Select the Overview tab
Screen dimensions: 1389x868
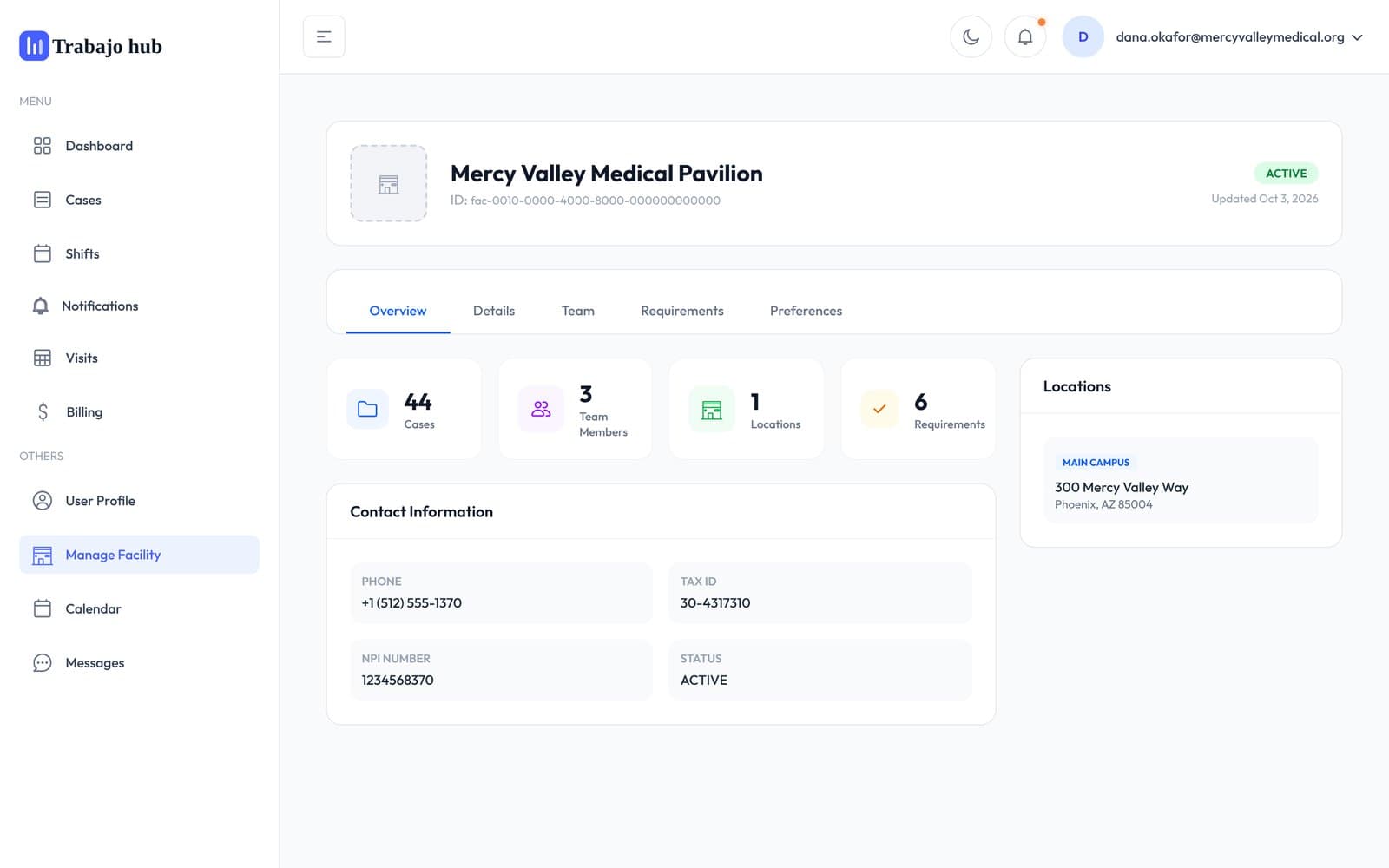point(398,311)
